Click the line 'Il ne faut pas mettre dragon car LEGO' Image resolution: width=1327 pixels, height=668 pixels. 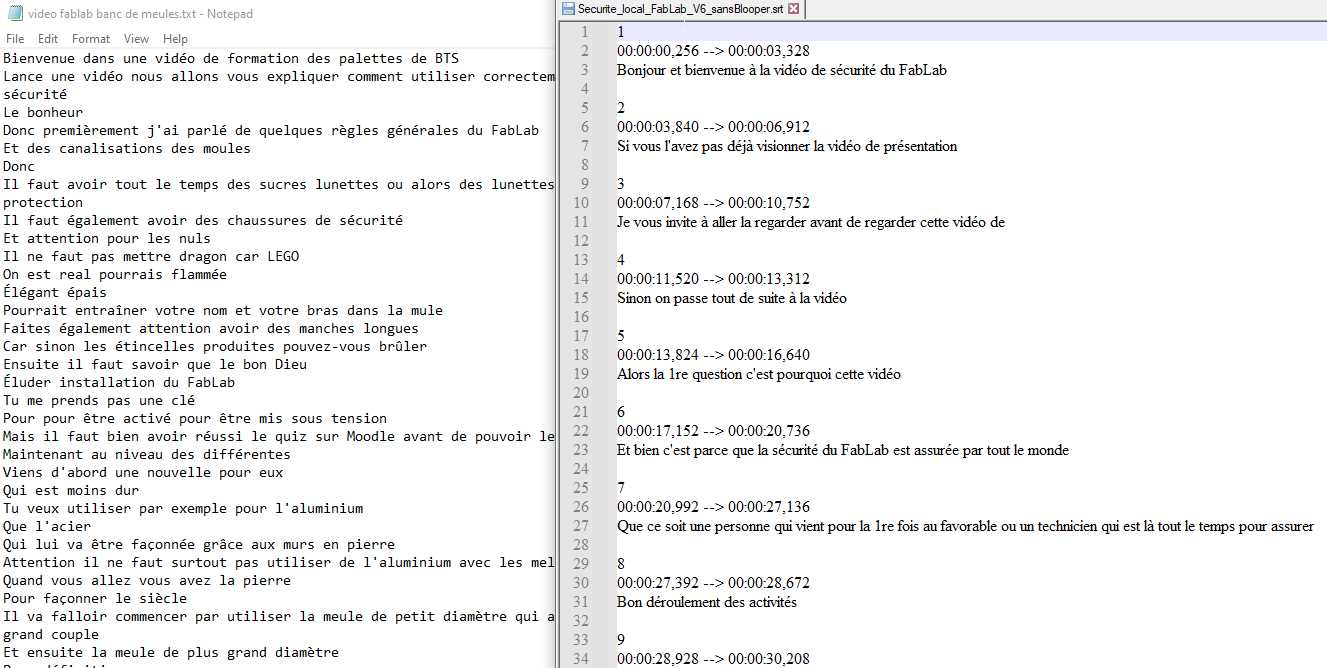[151, 256]
